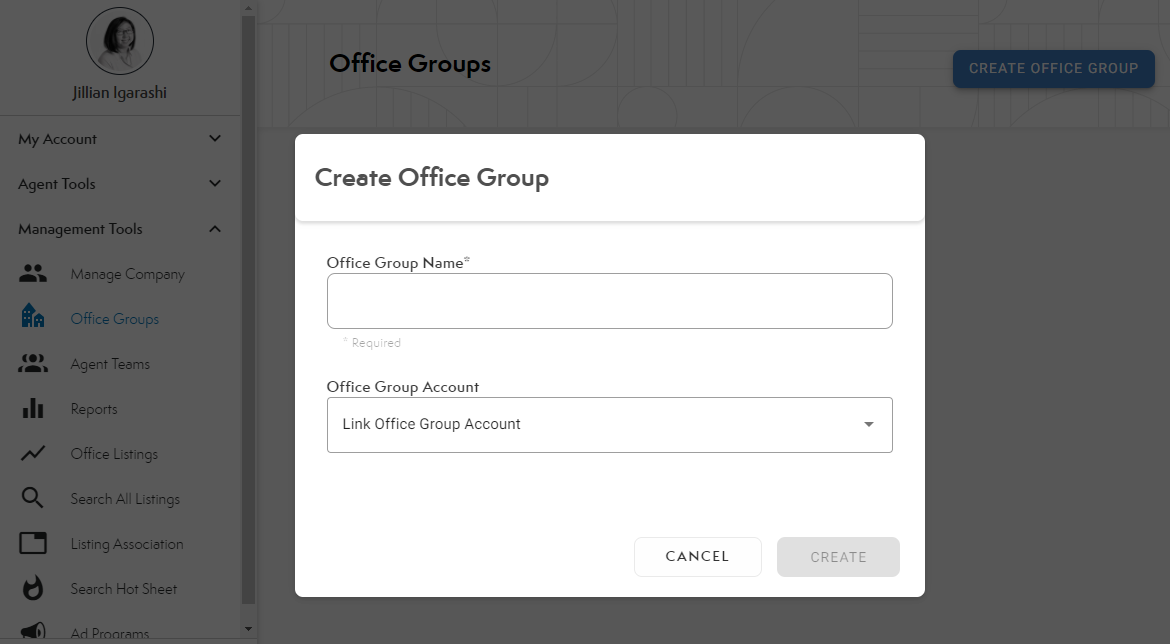Click the Search Hot Sheet flame icon
Screen dimensions: 1170x644
click(x=33, y=589)
